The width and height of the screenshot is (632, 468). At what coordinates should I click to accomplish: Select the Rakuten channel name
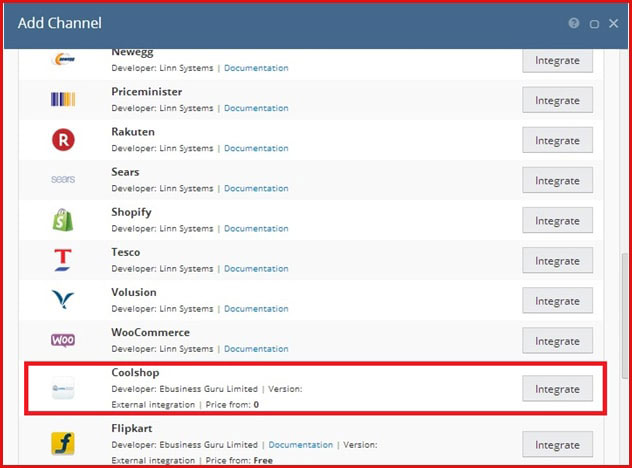[x=133, y=132]
